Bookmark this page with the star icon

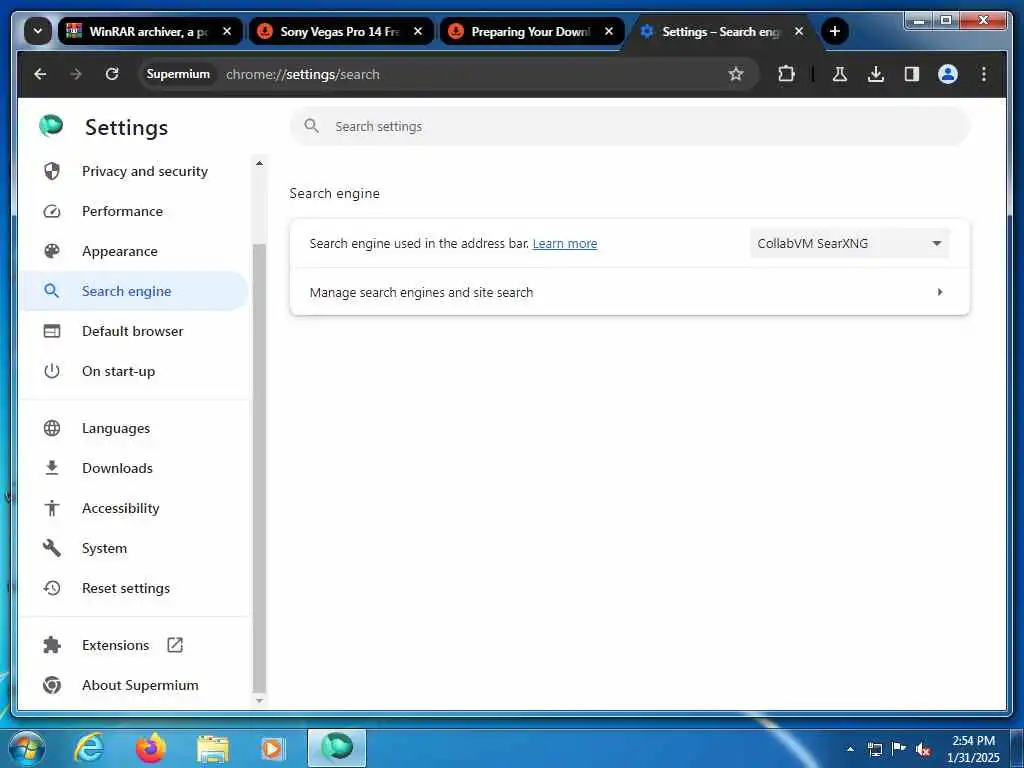click(x=736, y=74)
